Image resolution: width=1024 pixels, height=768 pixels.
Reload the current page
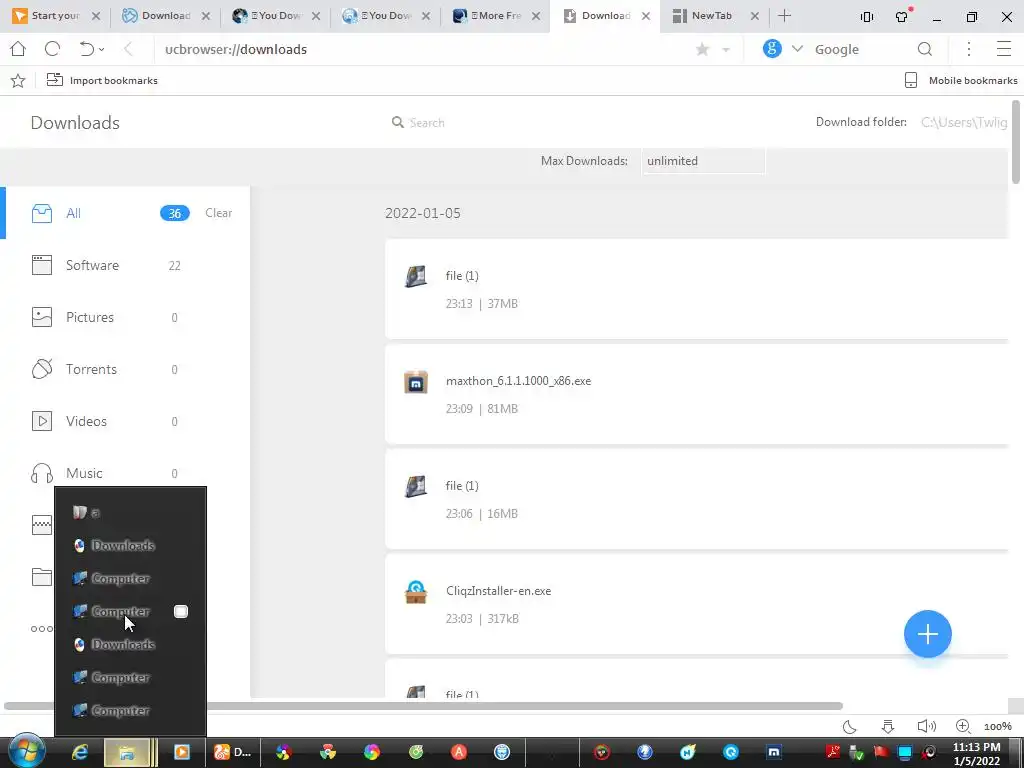click(x=52, y=49)
